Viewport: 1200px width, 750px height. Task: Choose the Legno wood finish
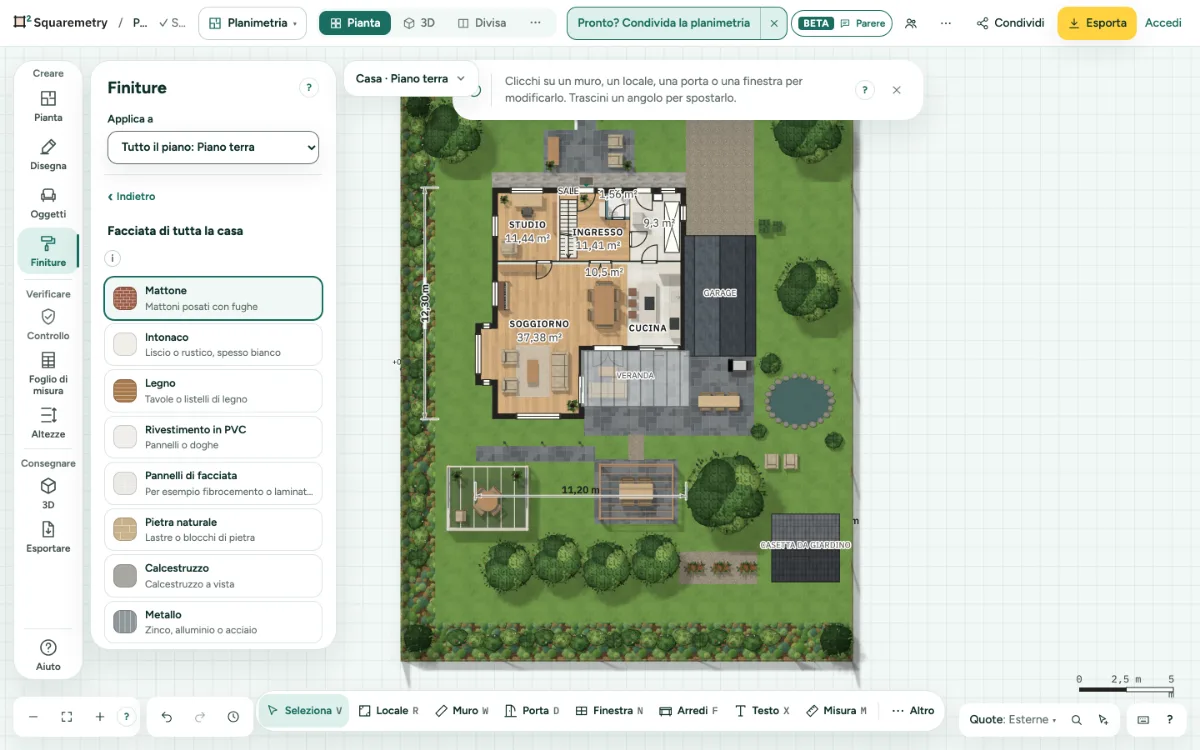pyautogui.click(x=213, y=391)
